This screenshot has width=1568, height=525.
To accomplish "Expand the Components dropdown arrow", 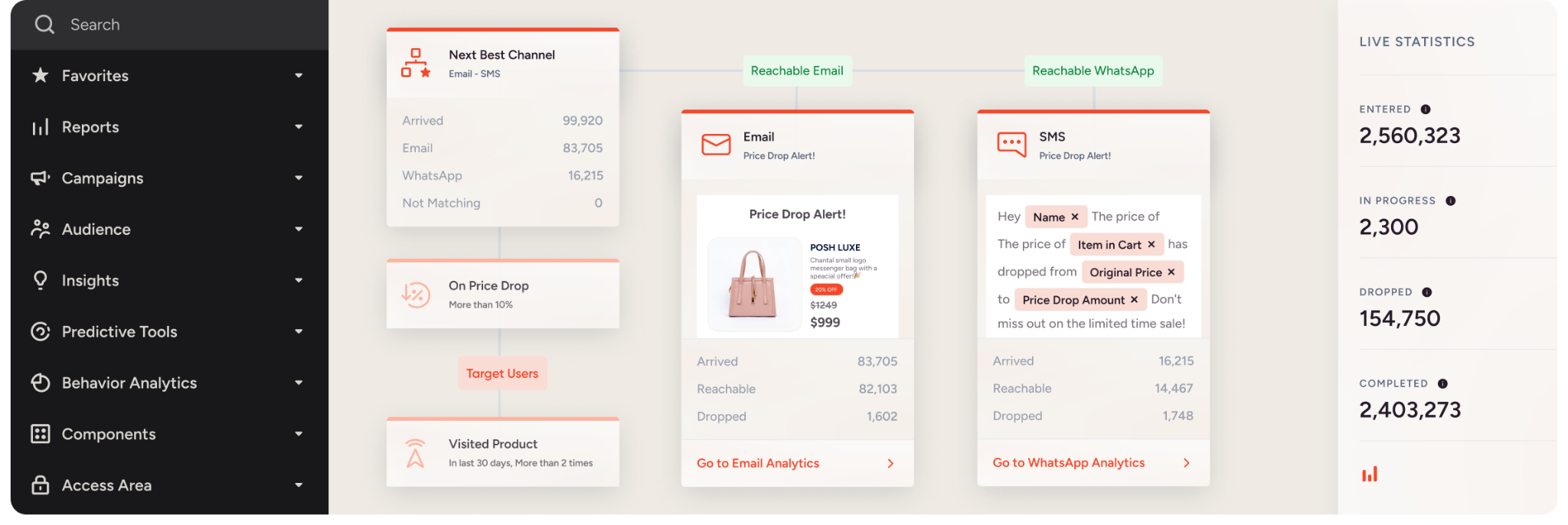I will pos(299,434).
